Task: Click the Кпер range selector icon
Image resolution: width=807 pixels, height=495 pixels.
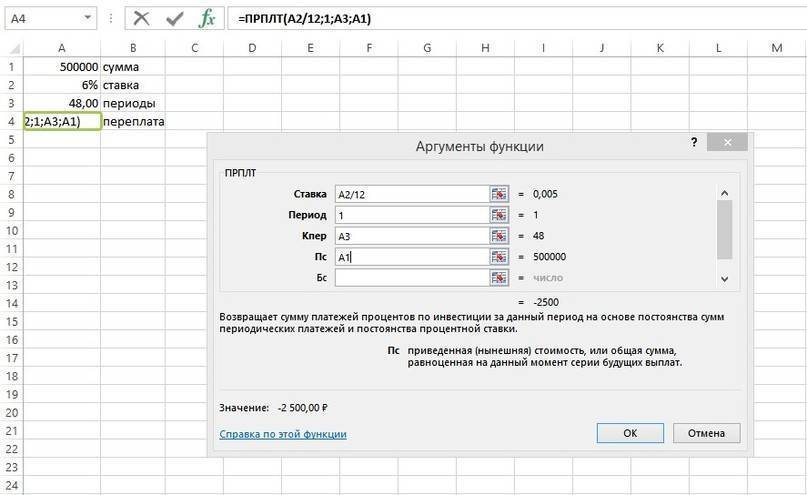Action: click(499, 236)
